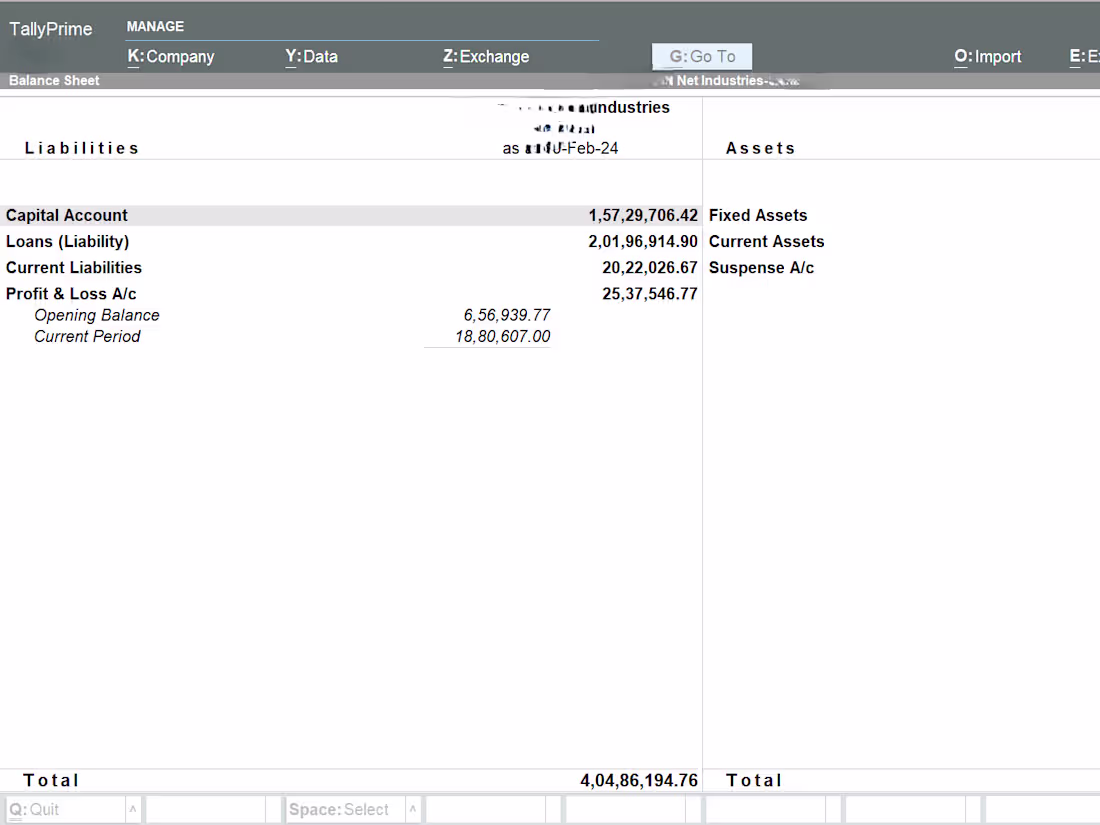
Task: Click the Balance Sheet title label
Action: [x=54, y=81]
